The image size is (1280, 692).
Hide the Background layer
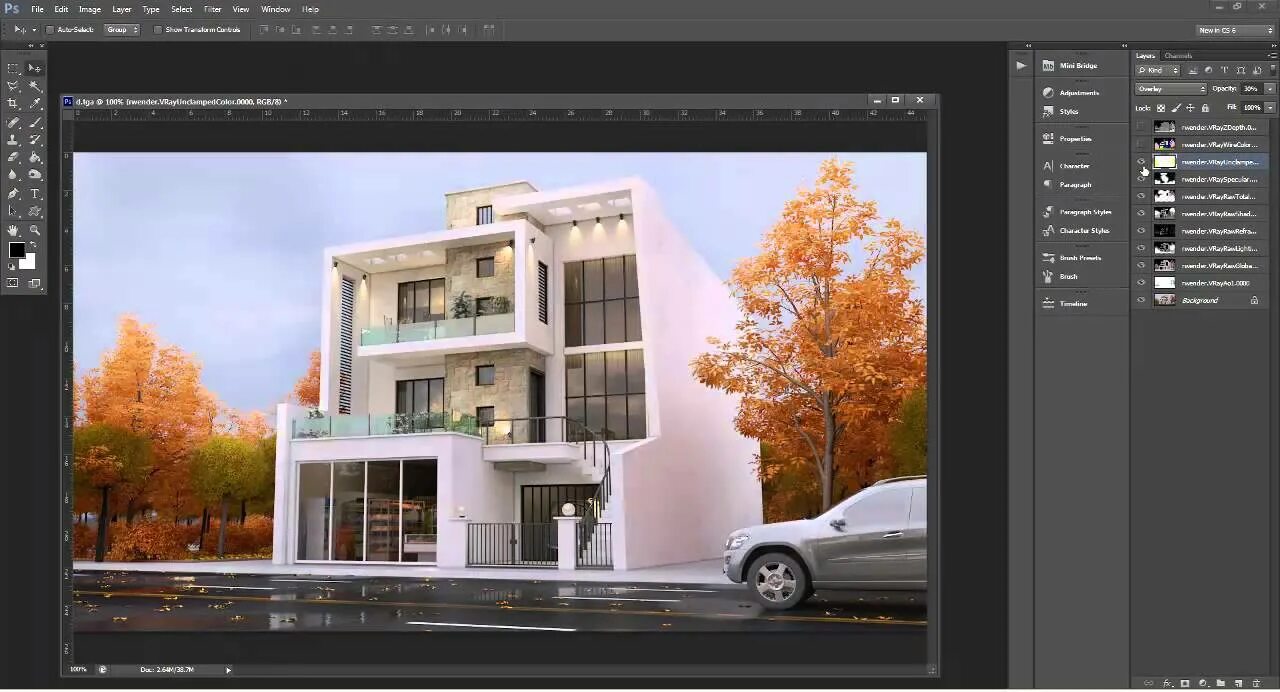pyautogui.click(x=1141, y=300)
